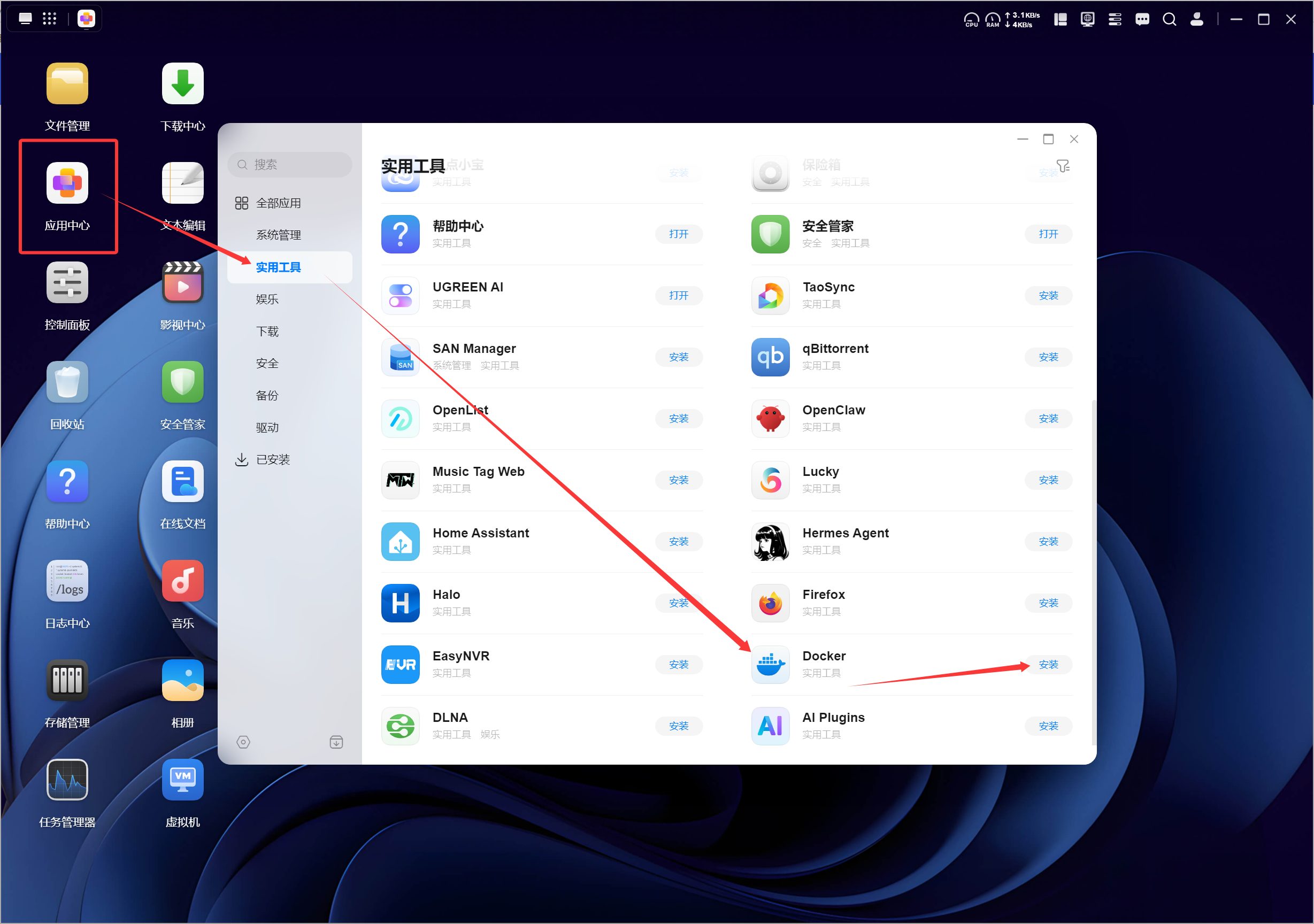The width and height of the screenshot is (1314, 924).
Task: Install Lucky app
Action: [x=1048, y=480]
